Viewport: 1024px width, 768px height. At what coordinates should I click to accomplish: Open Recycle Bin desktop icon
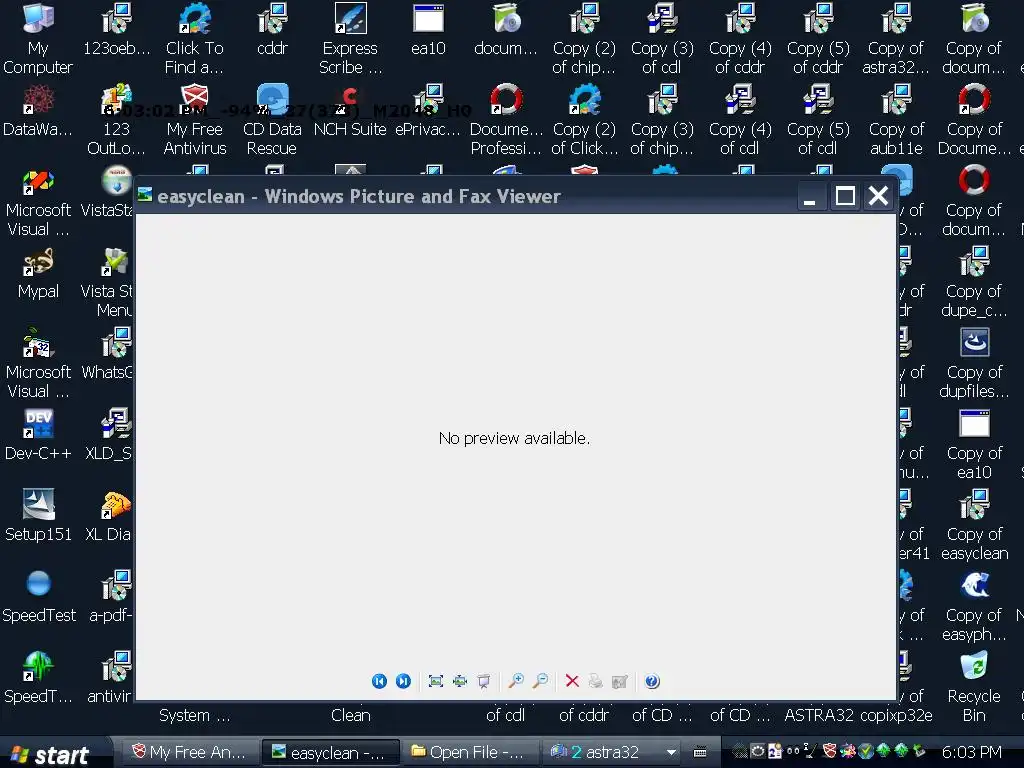click(x=974, y=687)
